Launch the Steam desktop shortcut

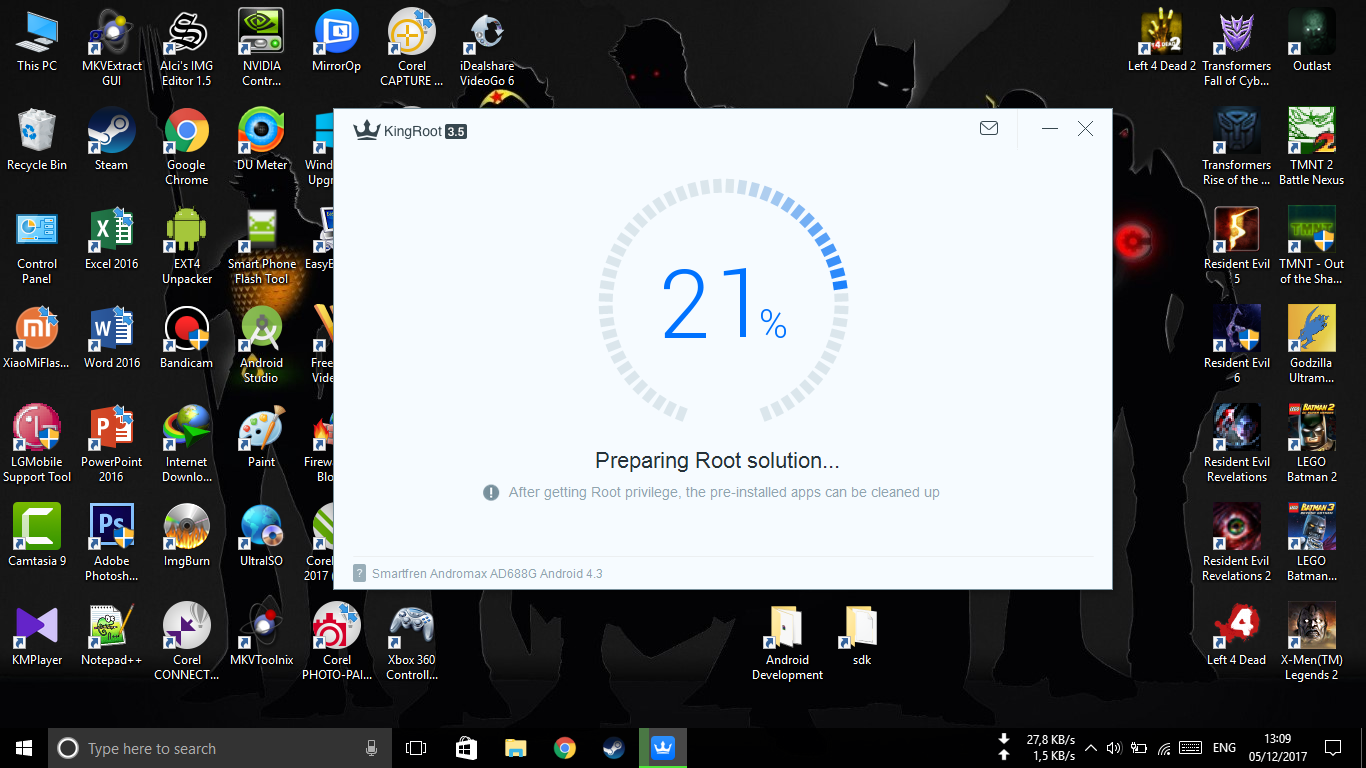pyautogui.click(x=112, y=140)
